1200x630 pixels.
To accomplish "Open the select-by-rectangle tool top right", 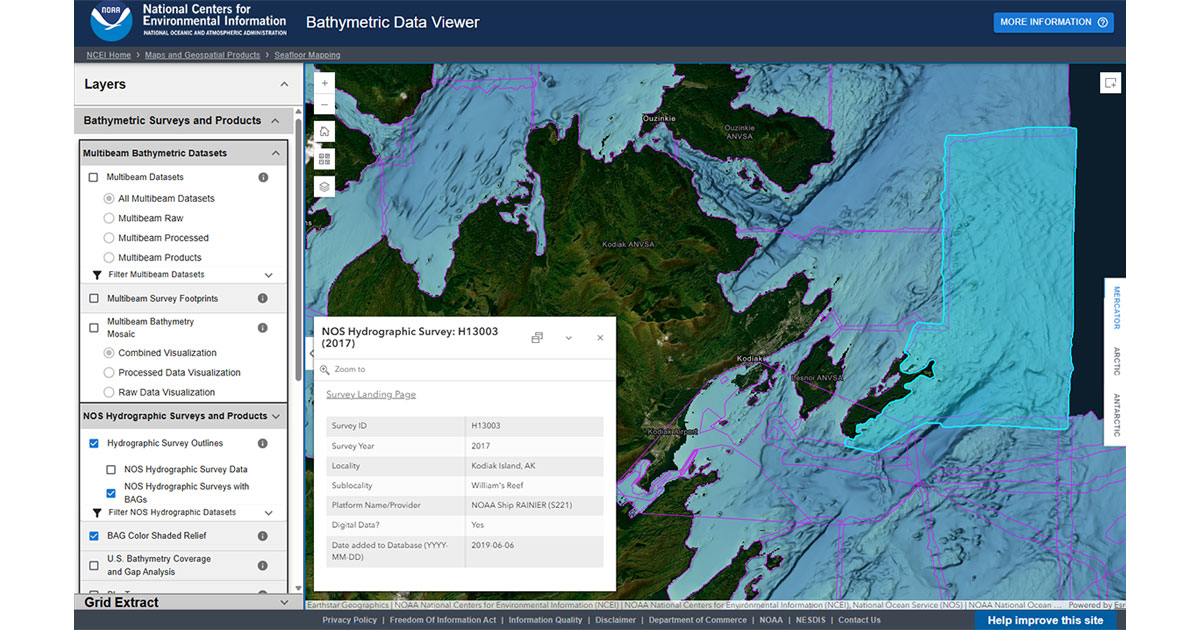I will coord(1110,82).
